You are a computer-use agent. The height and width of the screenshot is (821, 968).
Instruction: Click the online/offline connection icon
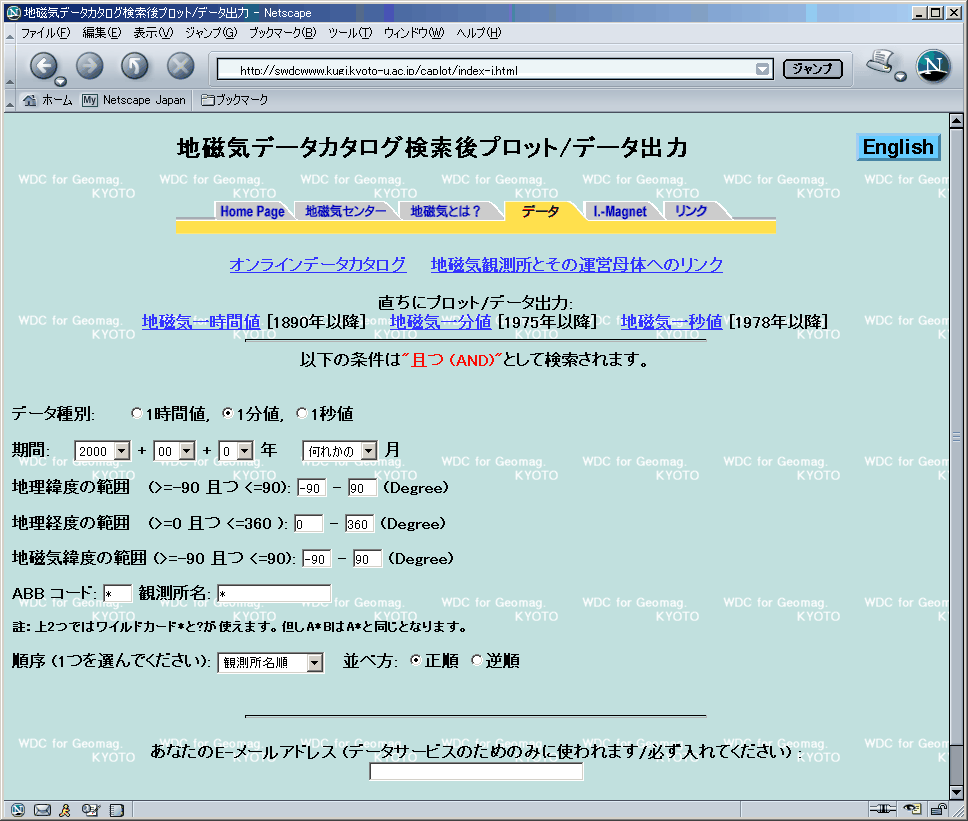tap(883, 809)
